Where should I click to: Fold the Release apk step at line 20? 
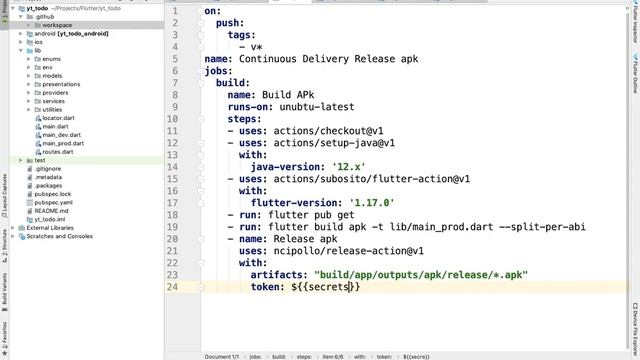[x=200, y=239]
